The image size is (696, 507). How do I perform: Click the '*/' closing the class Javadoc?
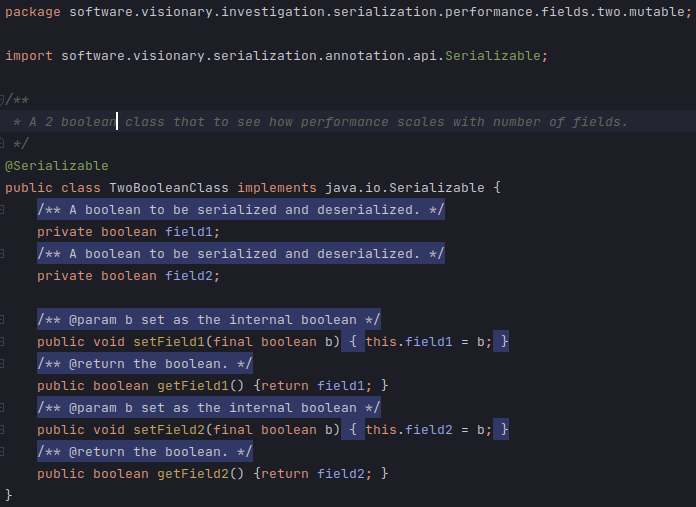[x=21, y=143]
